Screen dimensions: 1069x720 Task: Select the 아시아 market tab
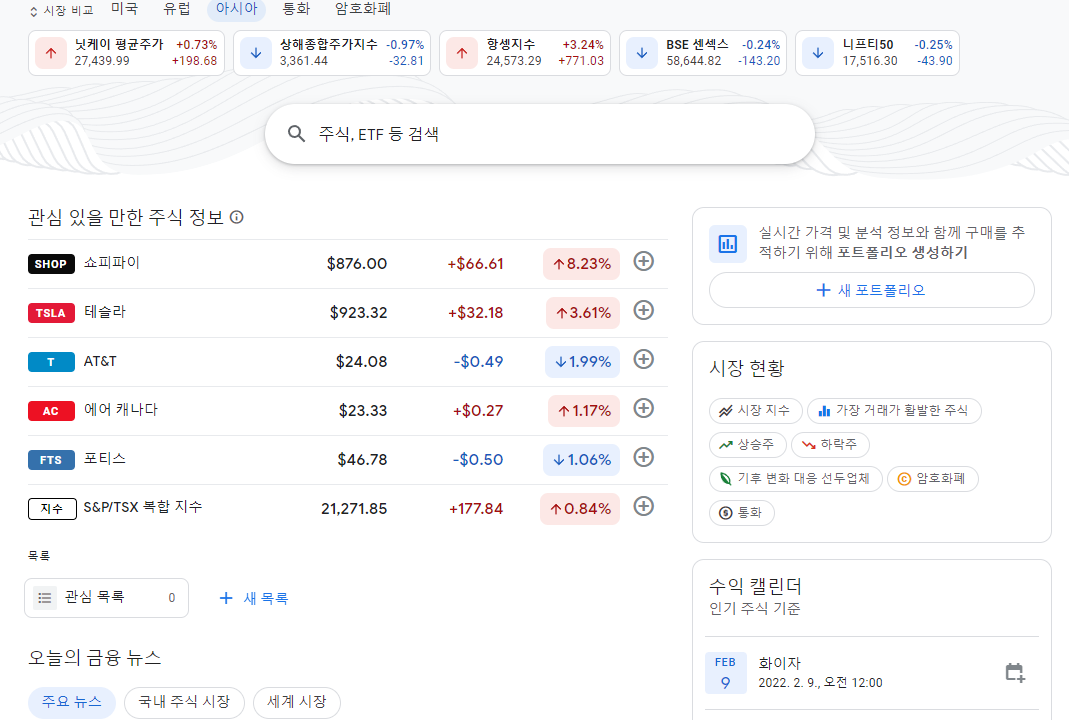pos(237,10)
